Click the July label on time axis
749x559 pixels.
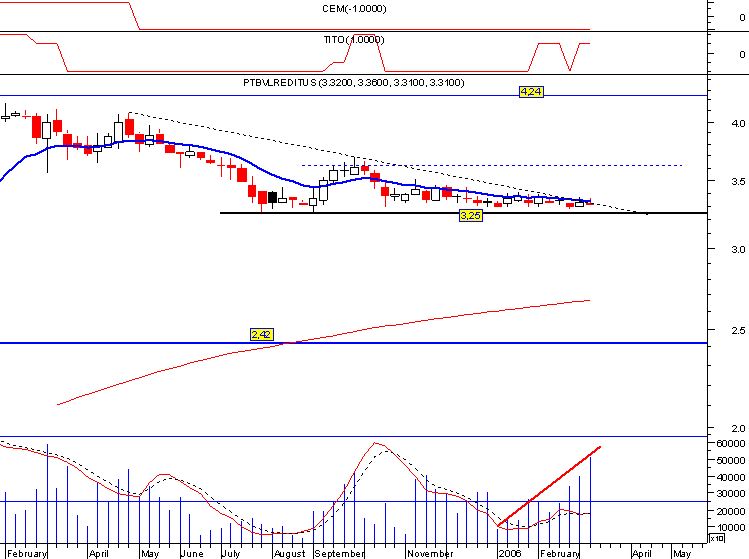coord(231,553)
